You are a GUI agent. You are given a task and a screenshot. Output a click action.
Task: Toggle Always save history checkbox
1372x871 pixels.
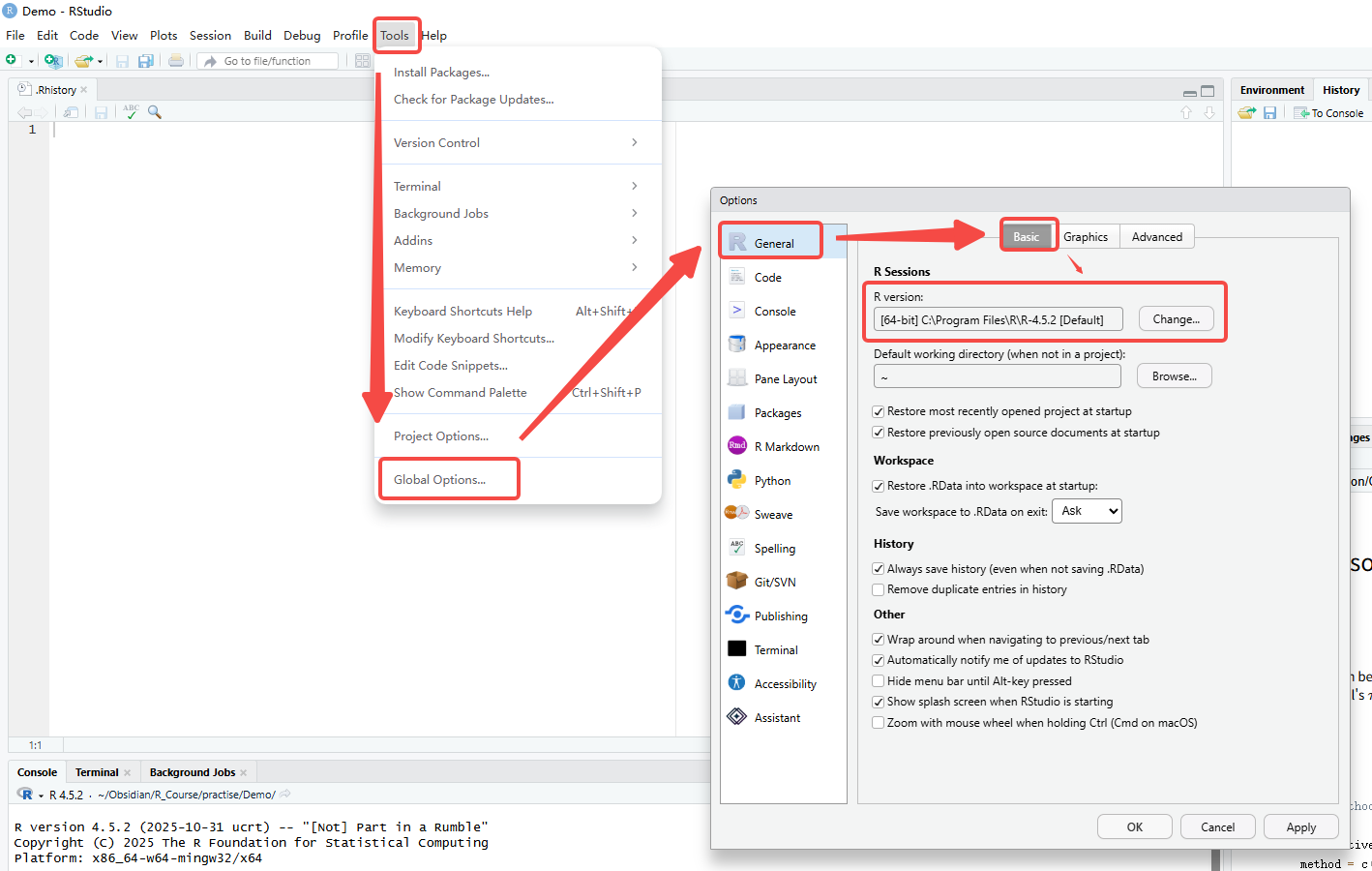pos(879,569)
